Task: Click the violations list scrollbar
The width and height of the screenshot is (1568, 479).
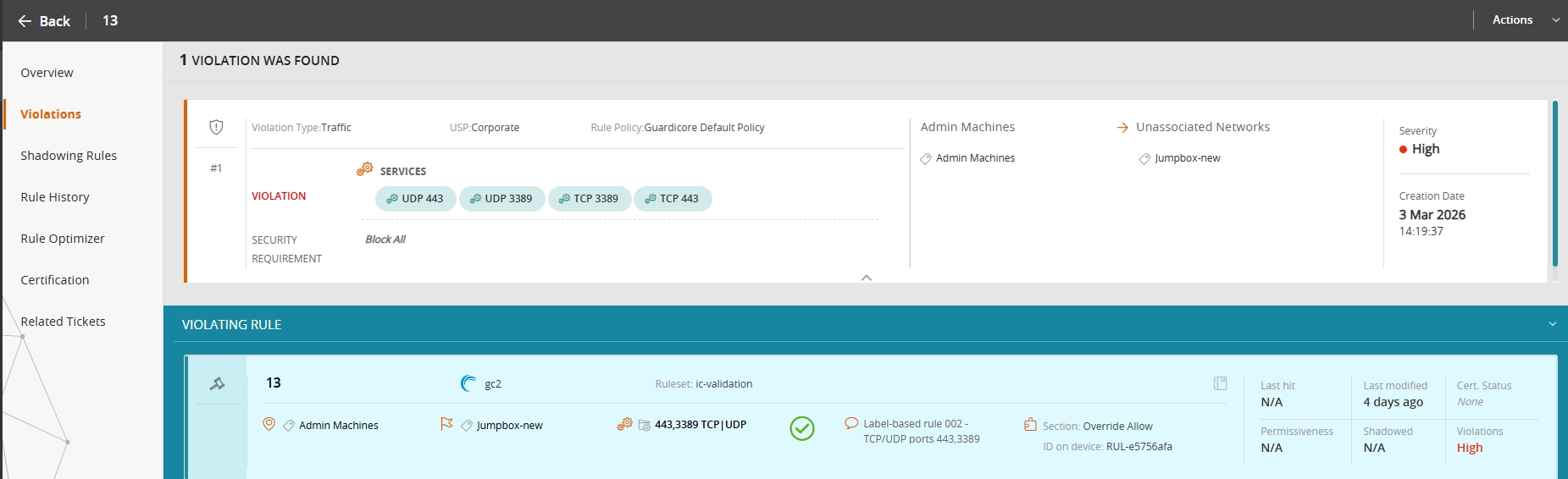Action: point(1554,184)
